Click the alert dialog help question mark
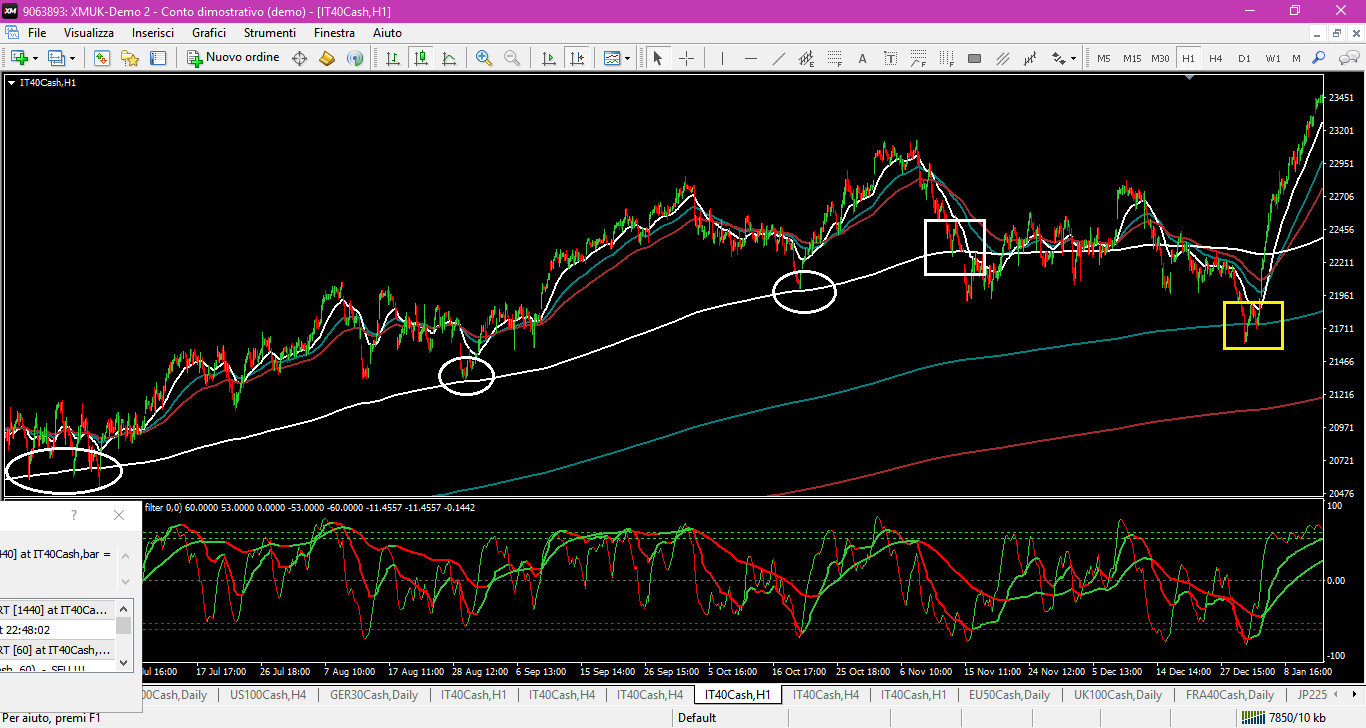Image resolution: width=1366 pixels, height=728 pixels. pyautogui.click(x=73, y=515)
